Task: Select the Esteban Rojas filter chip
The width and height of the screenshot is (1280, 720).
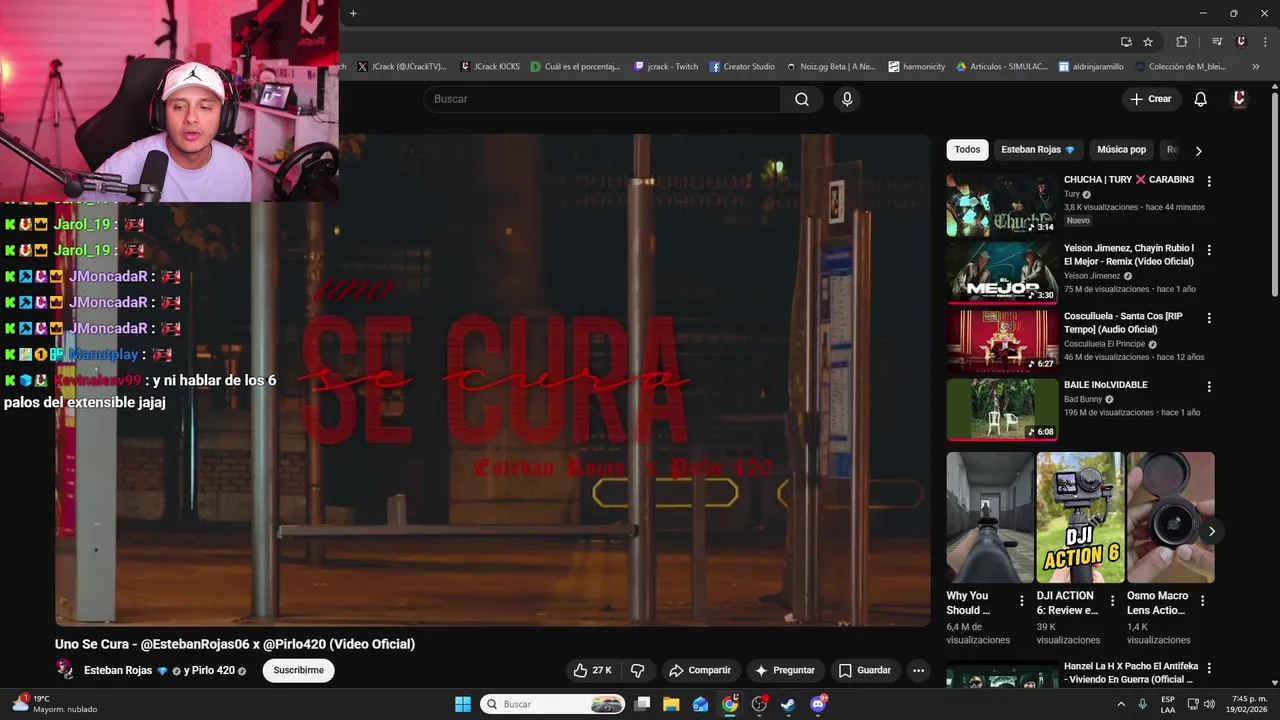Action: click(1038, 150)
